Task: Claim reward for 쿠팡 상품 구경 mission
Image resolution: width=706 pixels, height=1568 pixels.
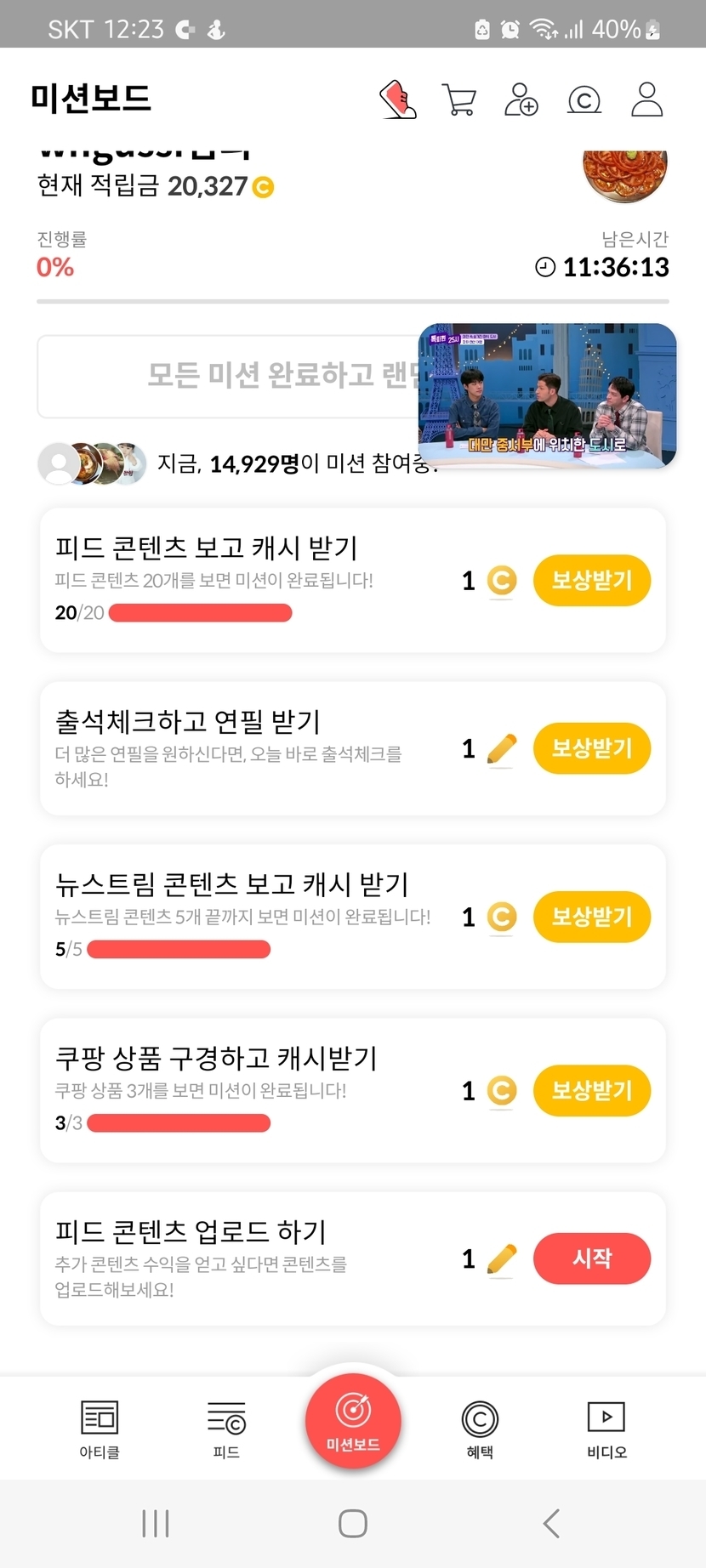Action: pos(591,1090)
